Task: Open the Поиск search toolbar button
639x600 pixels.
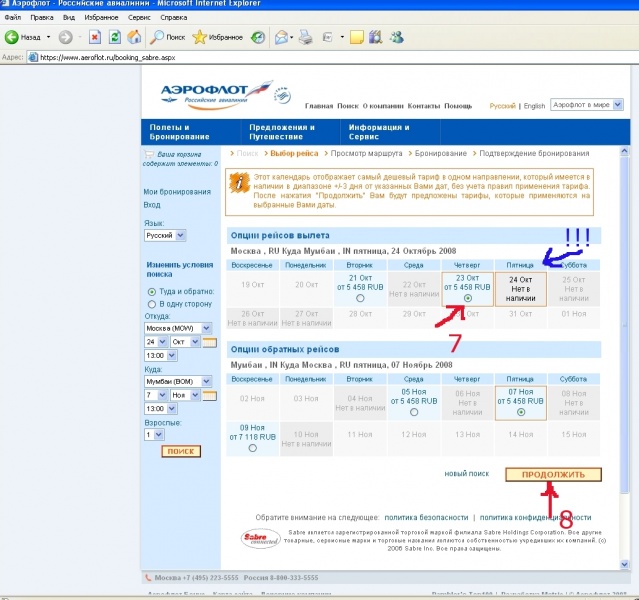Action: [167, 37]
